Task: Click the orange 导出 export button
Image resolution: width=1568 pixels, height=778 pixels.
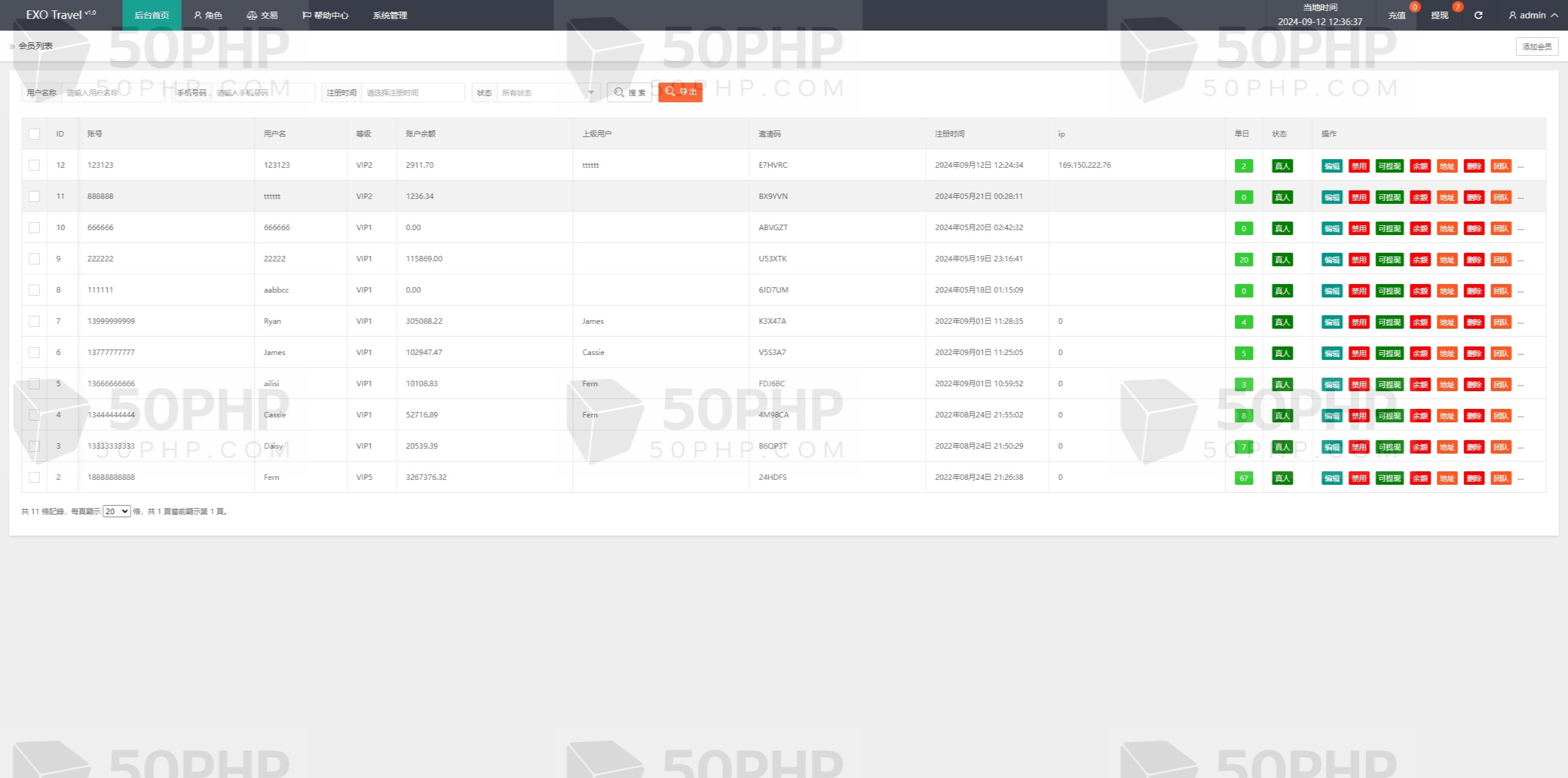Action: 680,92
